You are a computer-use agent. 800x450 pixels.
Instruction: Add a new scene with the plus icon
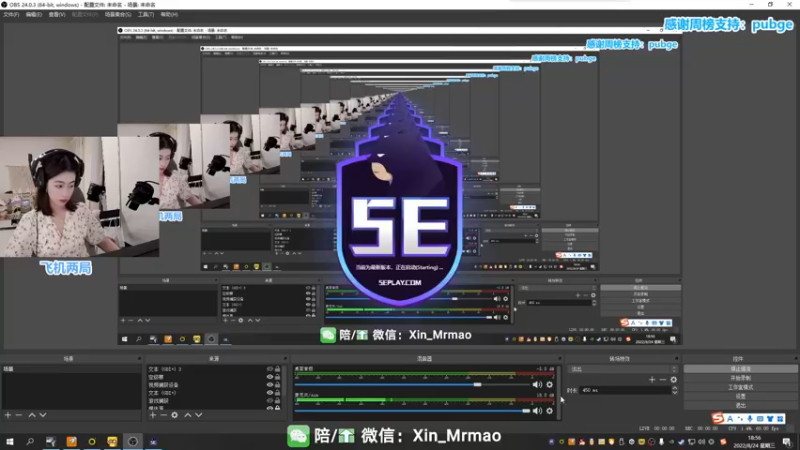point(8,415)
